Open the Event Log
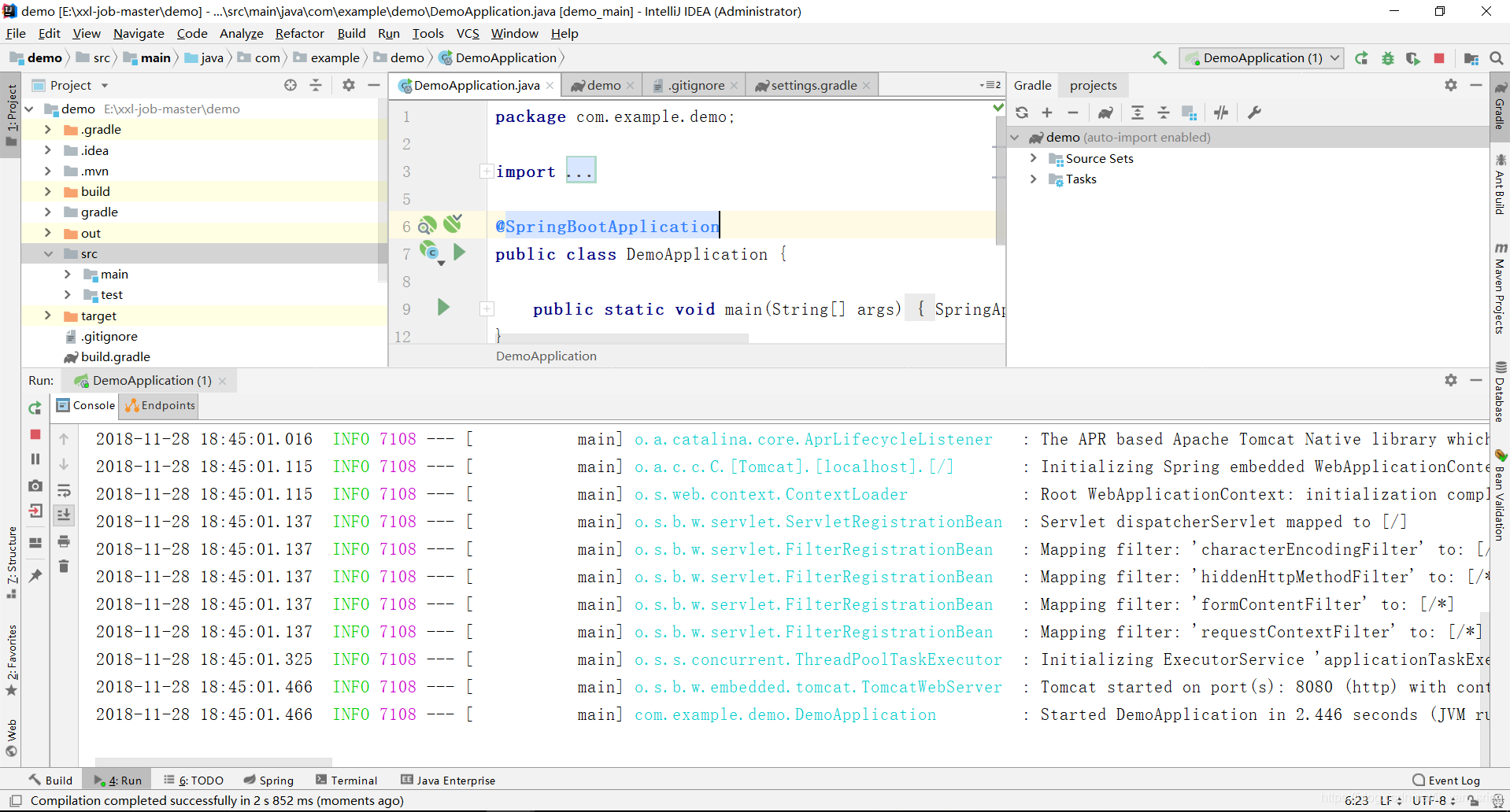Viewport: 1510px width, 812px height. tap(1446, 780)
